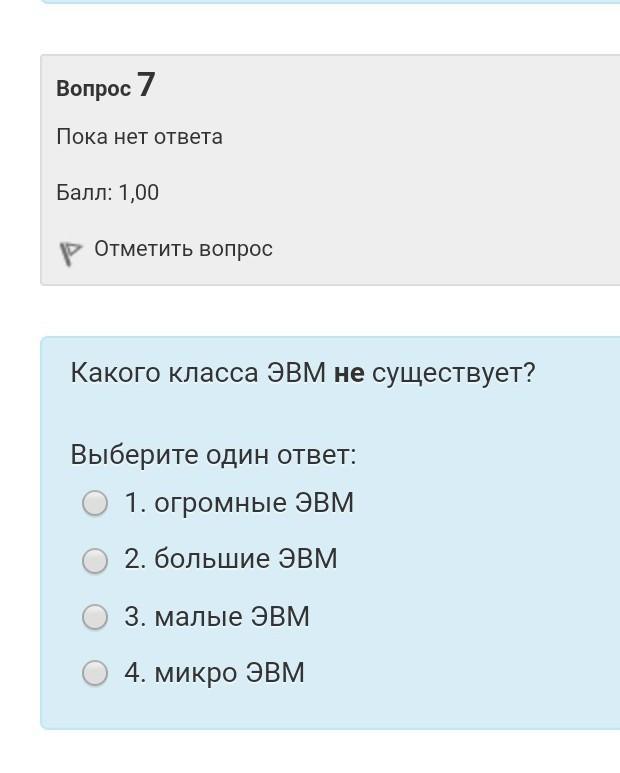Click the question text Какого класса ЭВМ
Image resolution: width=620 pixels, height=773 pixels.
click(x=198, y=373)
